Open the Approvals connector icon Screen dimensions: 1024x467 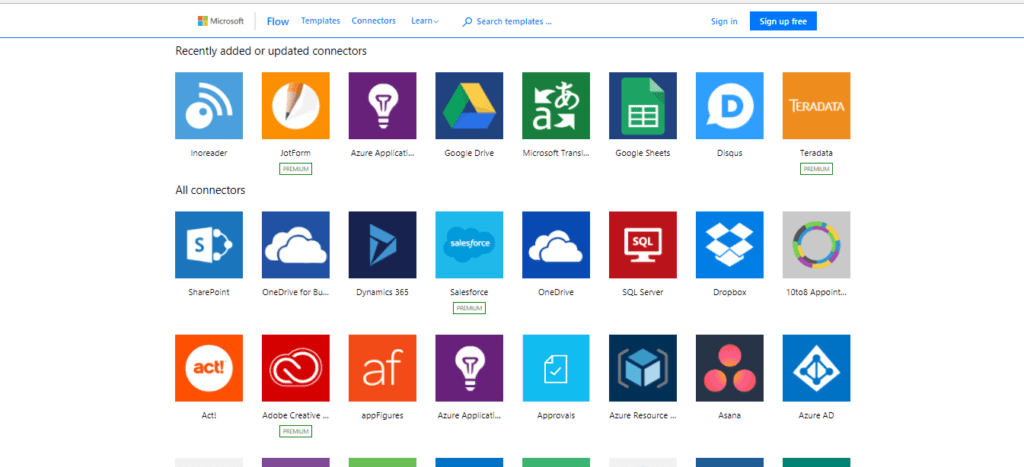[x=556, y=368]
